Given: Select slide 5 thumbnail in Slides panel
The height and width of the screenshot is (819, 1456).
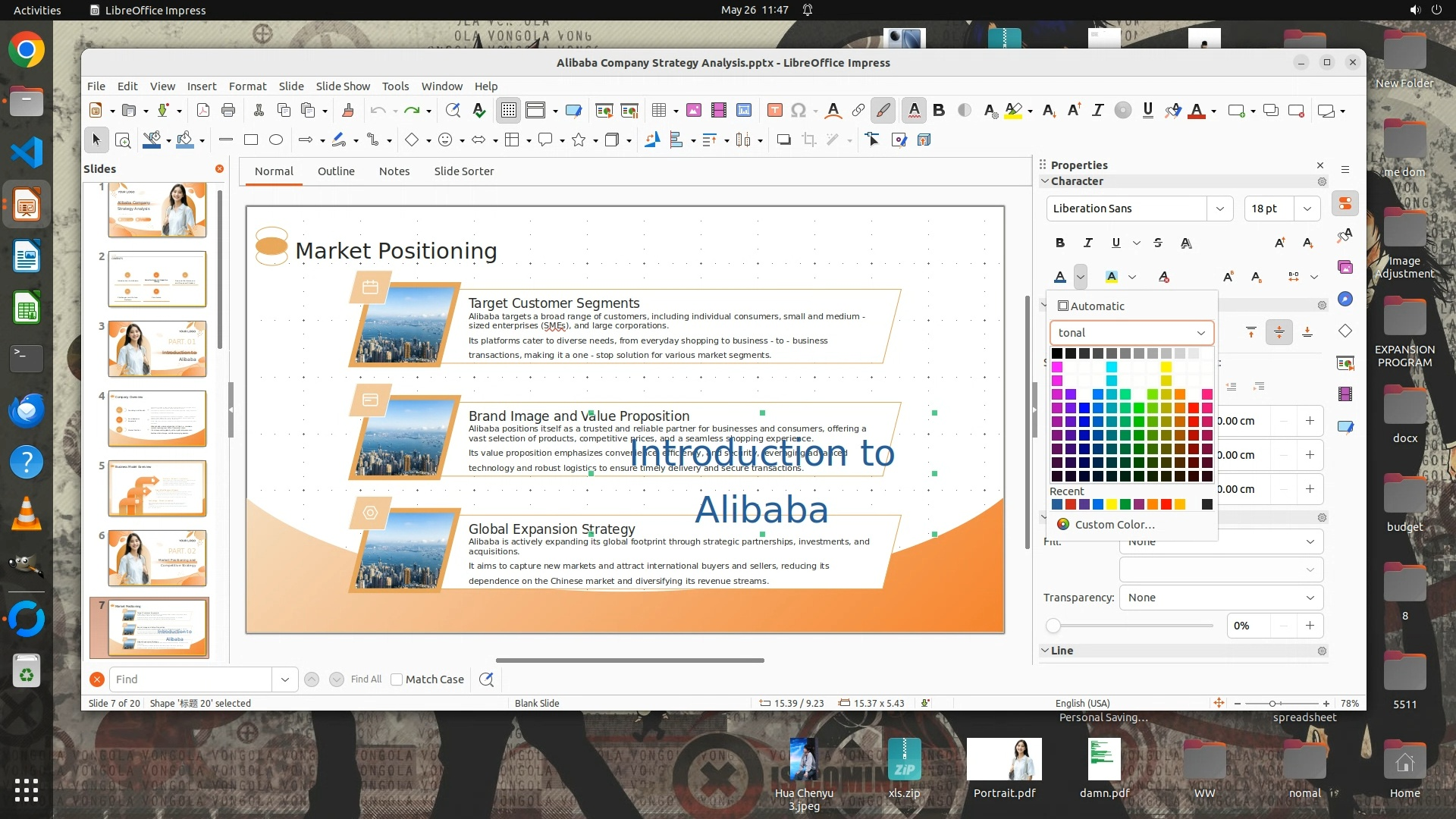Looking at the screenshot, I should tap(157, 488).
